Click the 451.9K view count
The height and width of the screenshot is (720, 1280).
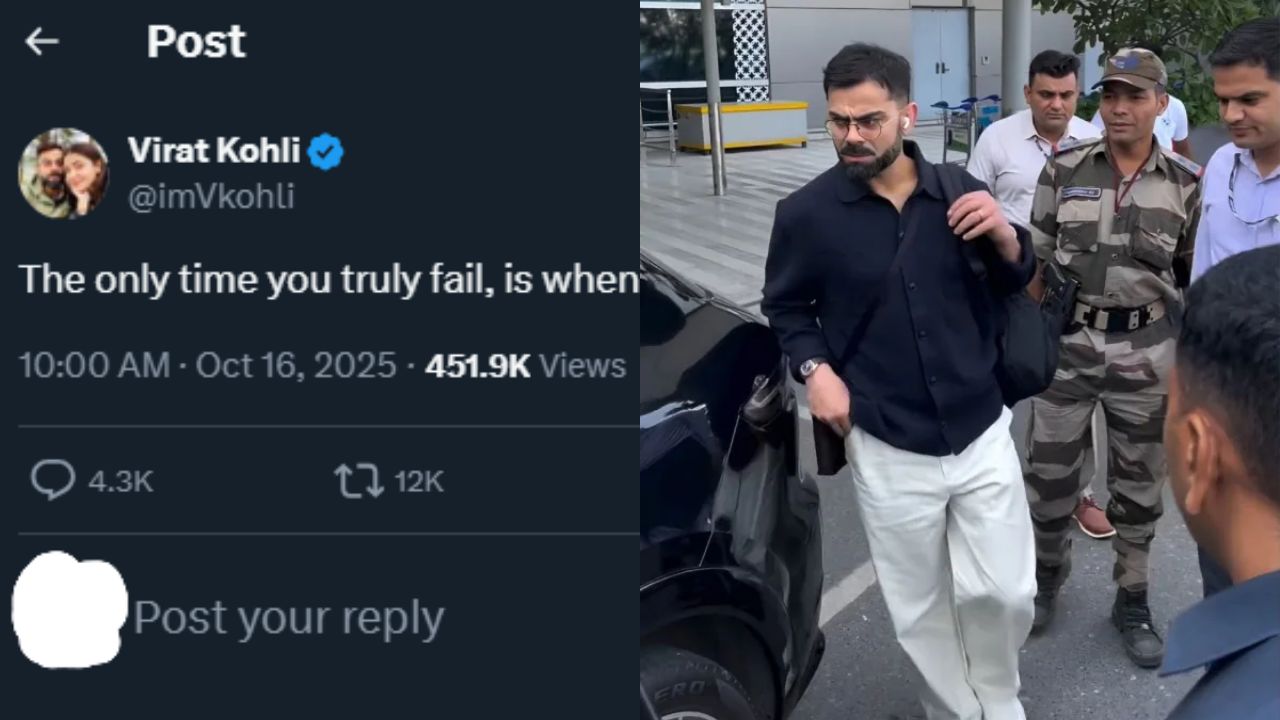(477, 366)
